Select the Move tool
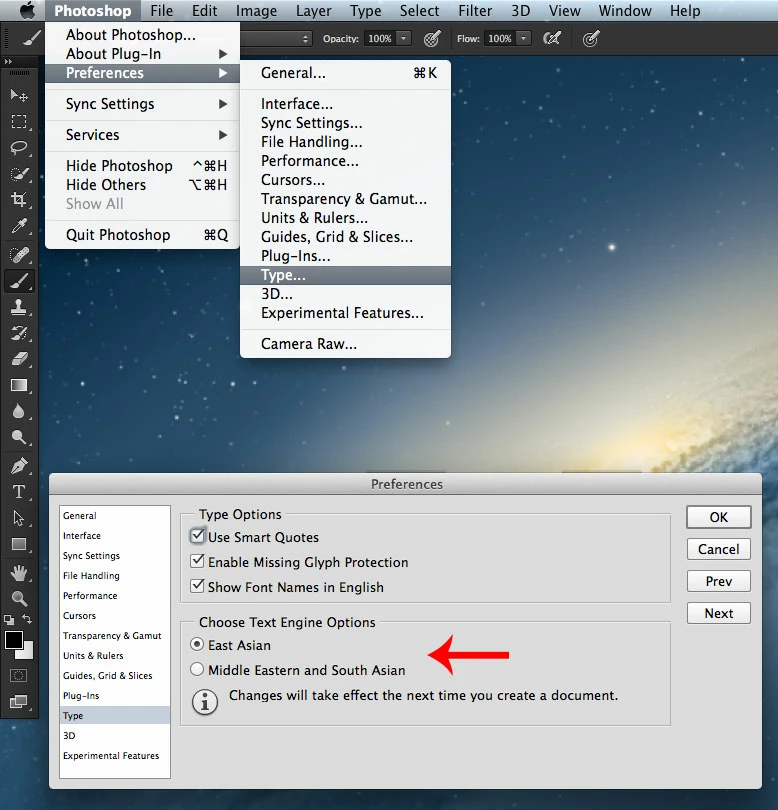This screenshot has height=810, width=778. 19,96
